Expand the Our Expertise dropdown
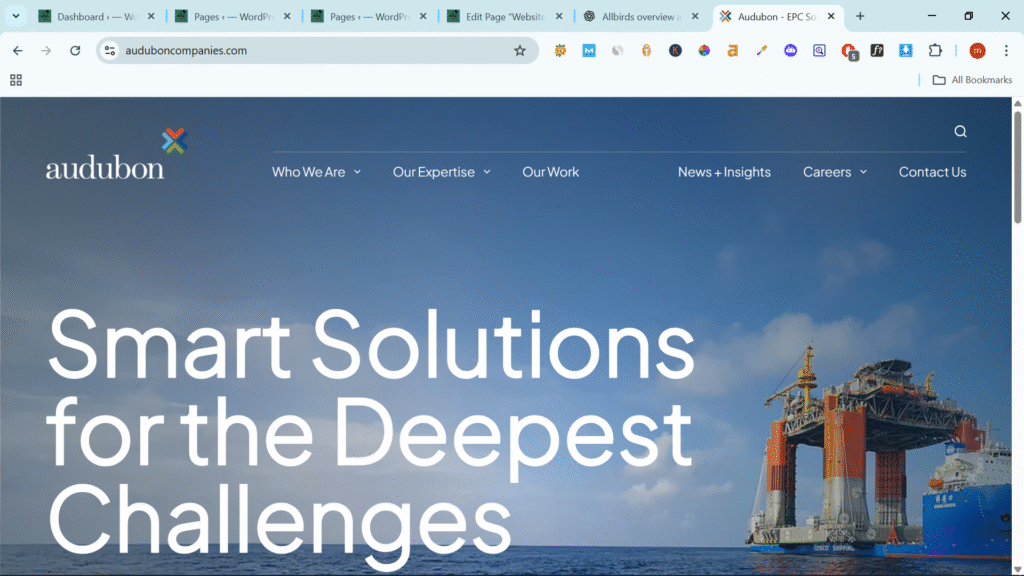This screenshot has height=576, width=1024. pos(441,172)
